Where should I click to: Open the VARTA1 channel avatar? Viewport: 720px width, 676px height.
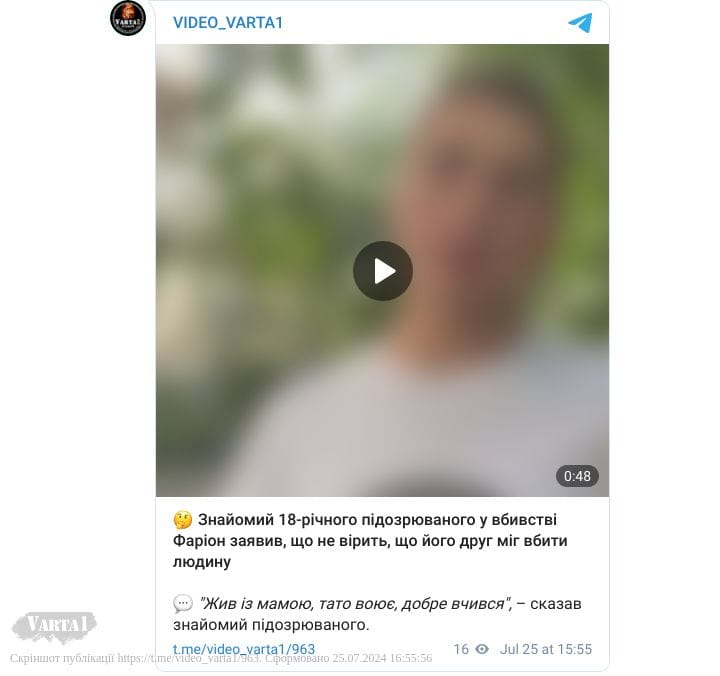click(128, 18)
